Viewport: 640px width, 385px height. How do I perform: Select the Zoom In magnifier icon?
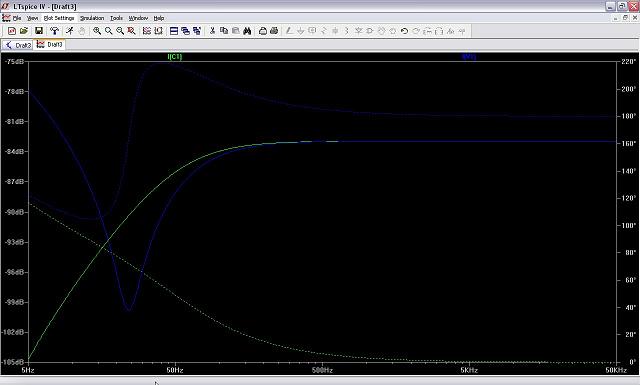(x=97, y=31)
